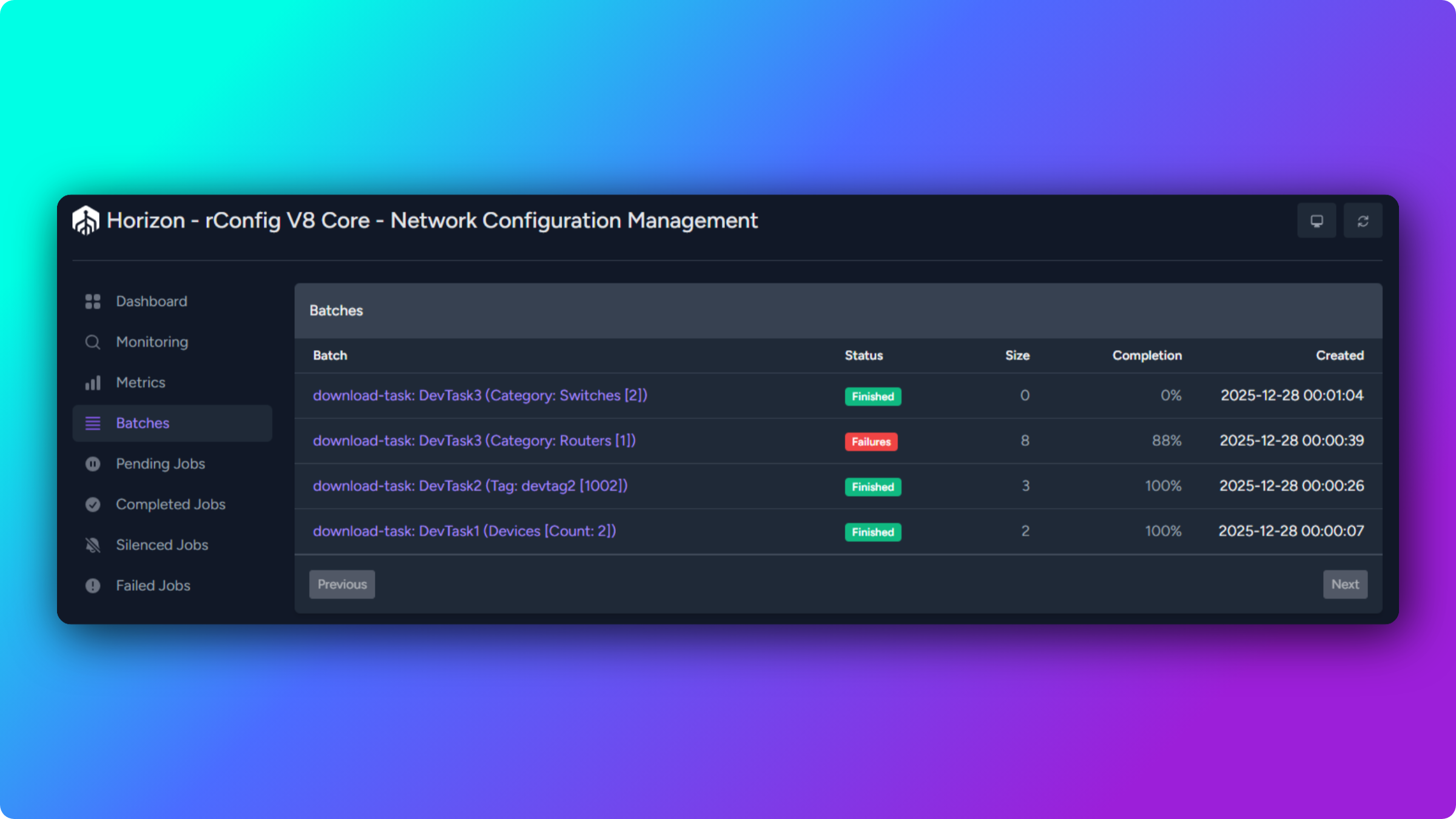
Task: Click the Monitoring magnifier icon
Action: [x=93, y=342]
